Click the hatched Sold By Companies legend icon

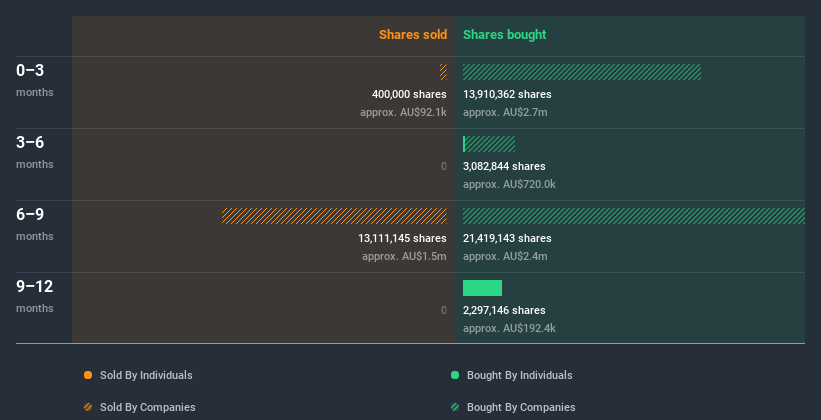pyautogui.click(x=88, y=407)
